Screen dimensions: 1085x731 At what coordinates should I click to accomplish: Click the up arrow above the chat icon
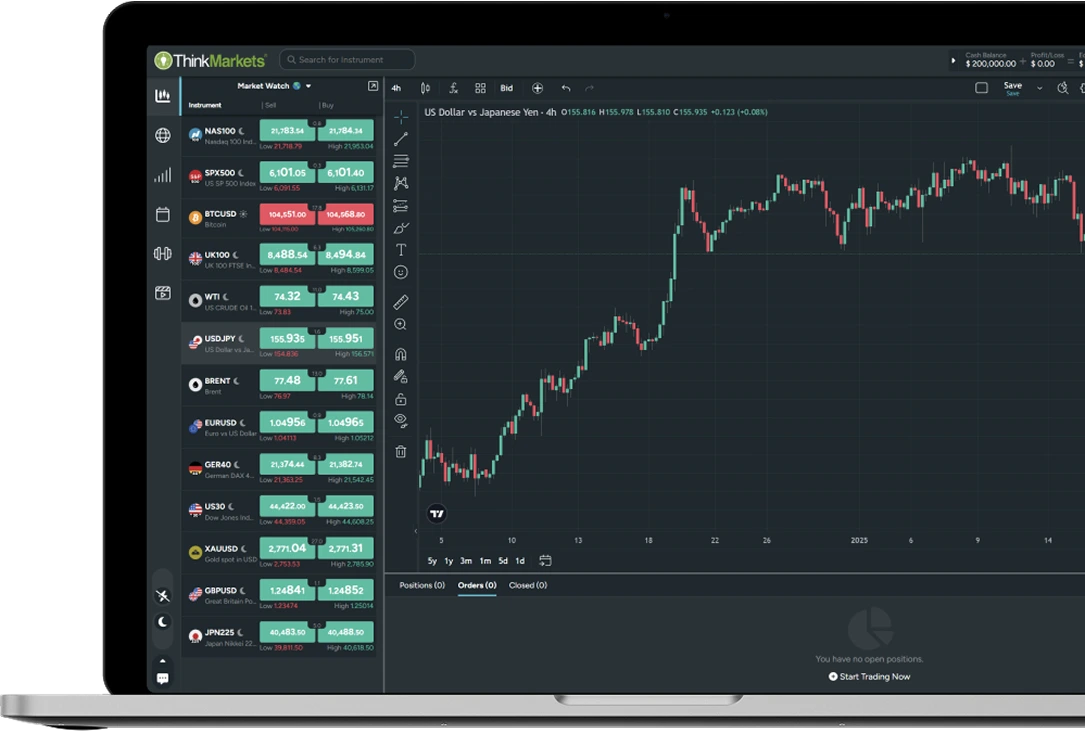click(163, 660)
